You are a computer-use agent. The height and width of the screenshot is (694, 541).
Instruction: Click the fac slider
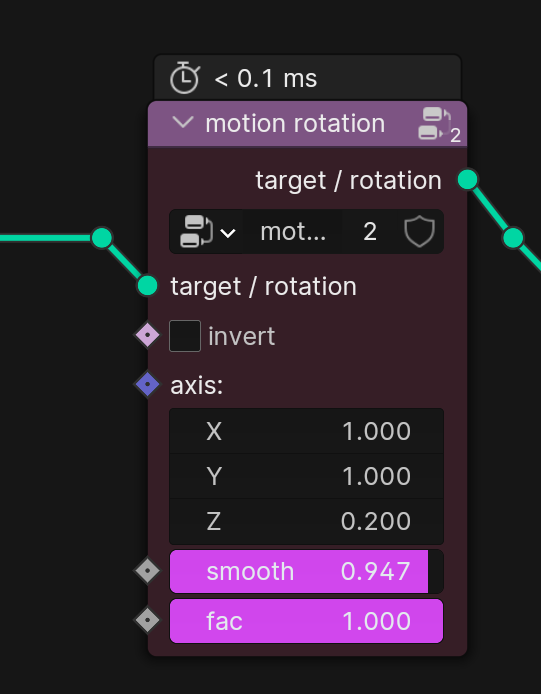pyautogui.click(x=306, y=621)
